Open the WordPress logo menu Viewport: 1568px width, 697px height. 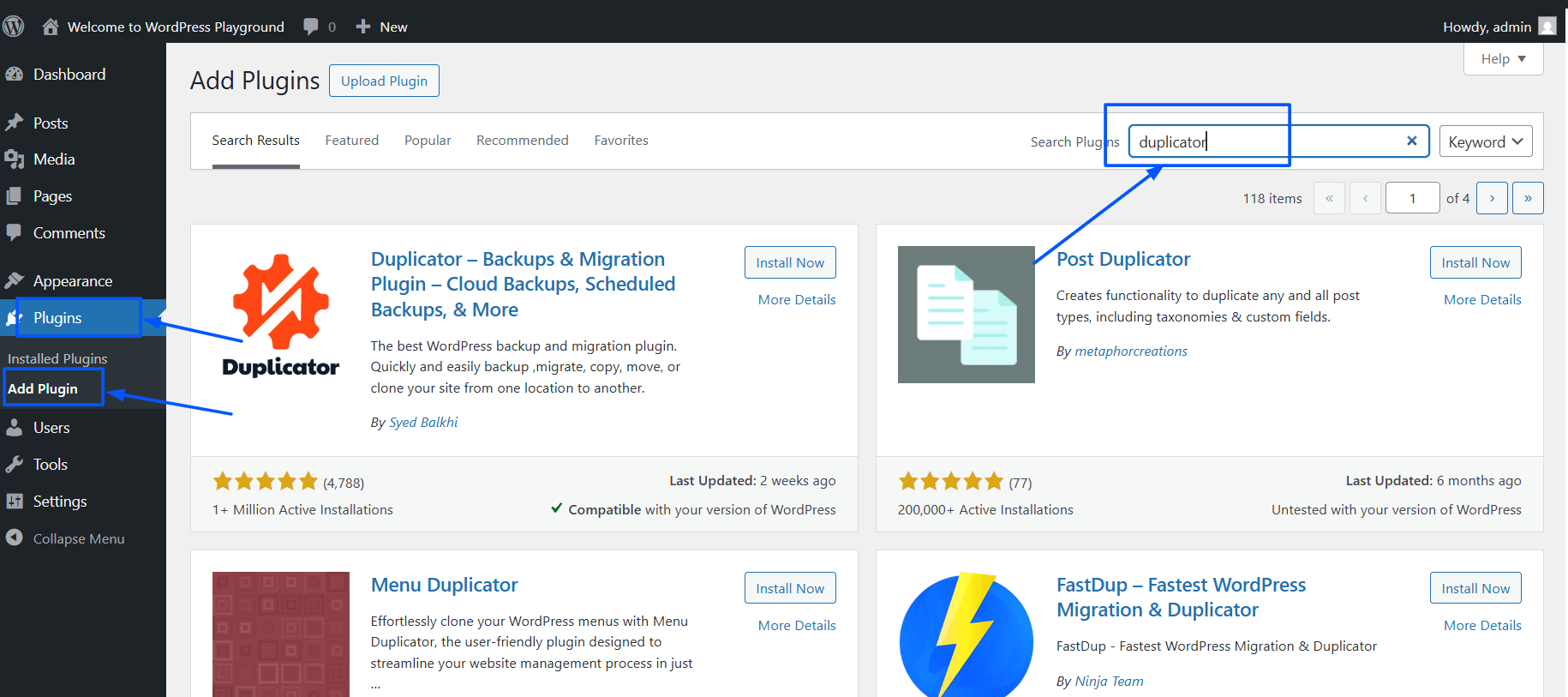point(13,27)
